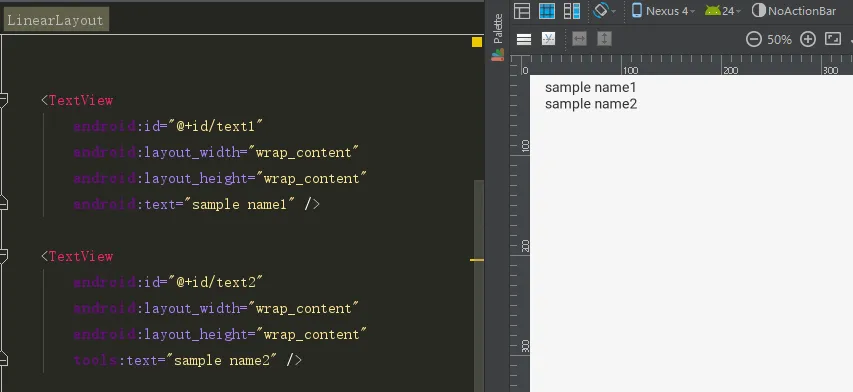
Task: Open the API 24 version dropdown
Action: click(x=723, y=11)
